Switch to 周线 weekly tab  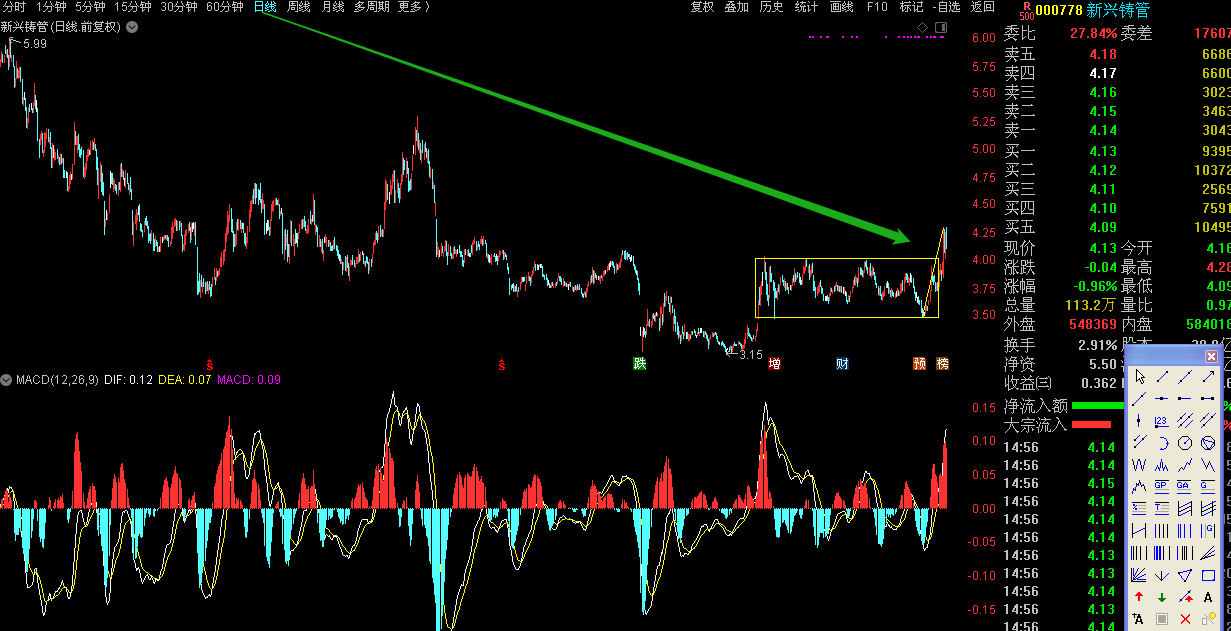click(x=299, y=7)
